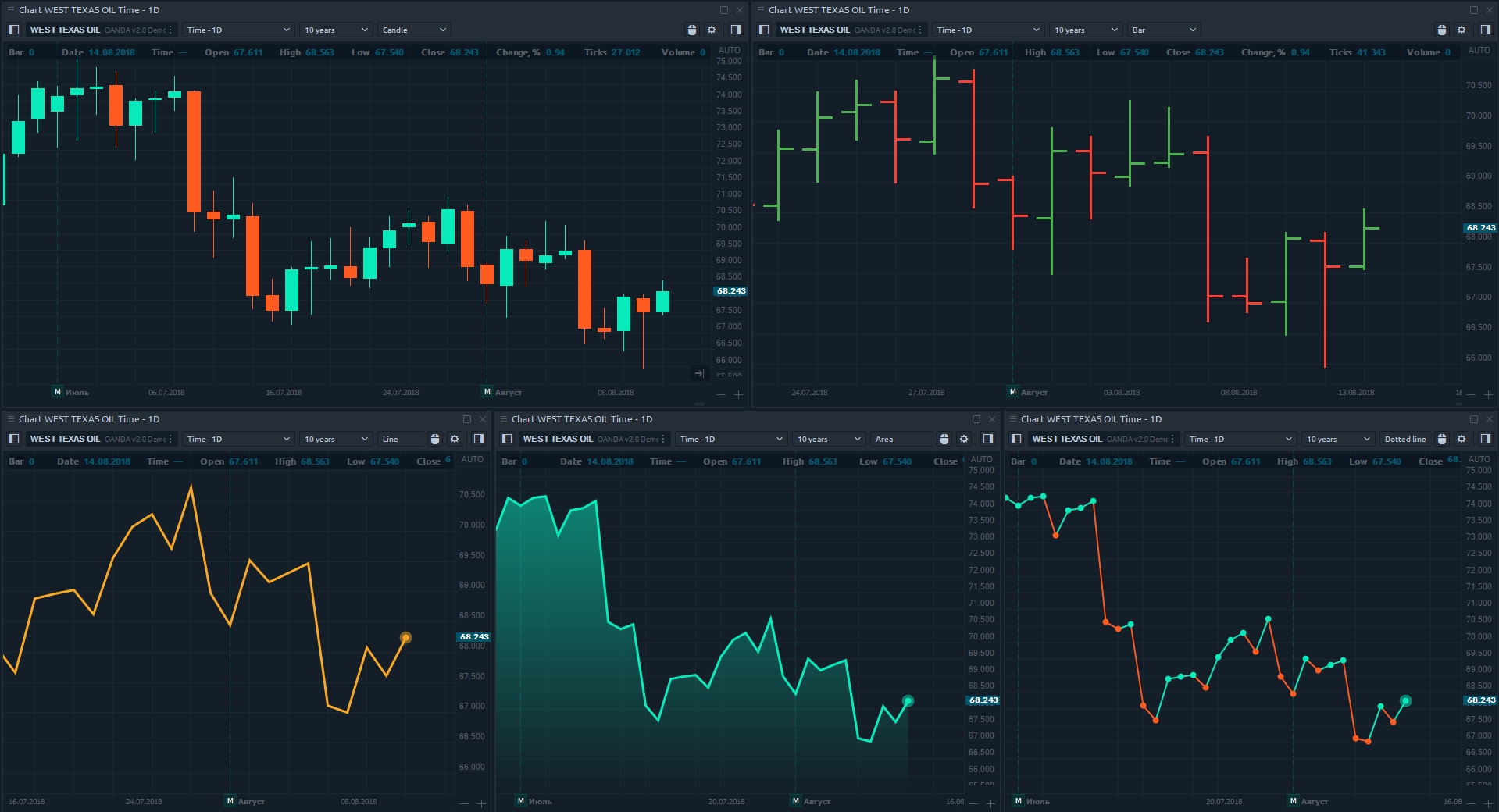The width and height of the screenshot is (1499, 812).
Task: Toggle right sidebar panel in Bar chart
Action: click(x=1485, y=30)
